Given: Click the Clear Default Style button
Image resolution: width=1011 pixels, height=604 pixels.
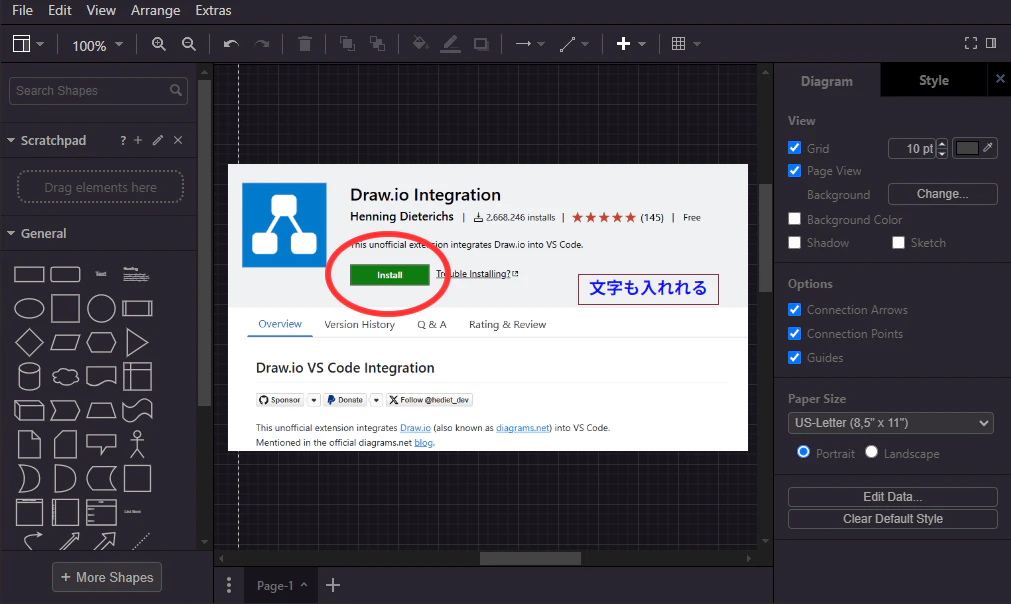Looking at the screenshot, I should click(892, 519).
